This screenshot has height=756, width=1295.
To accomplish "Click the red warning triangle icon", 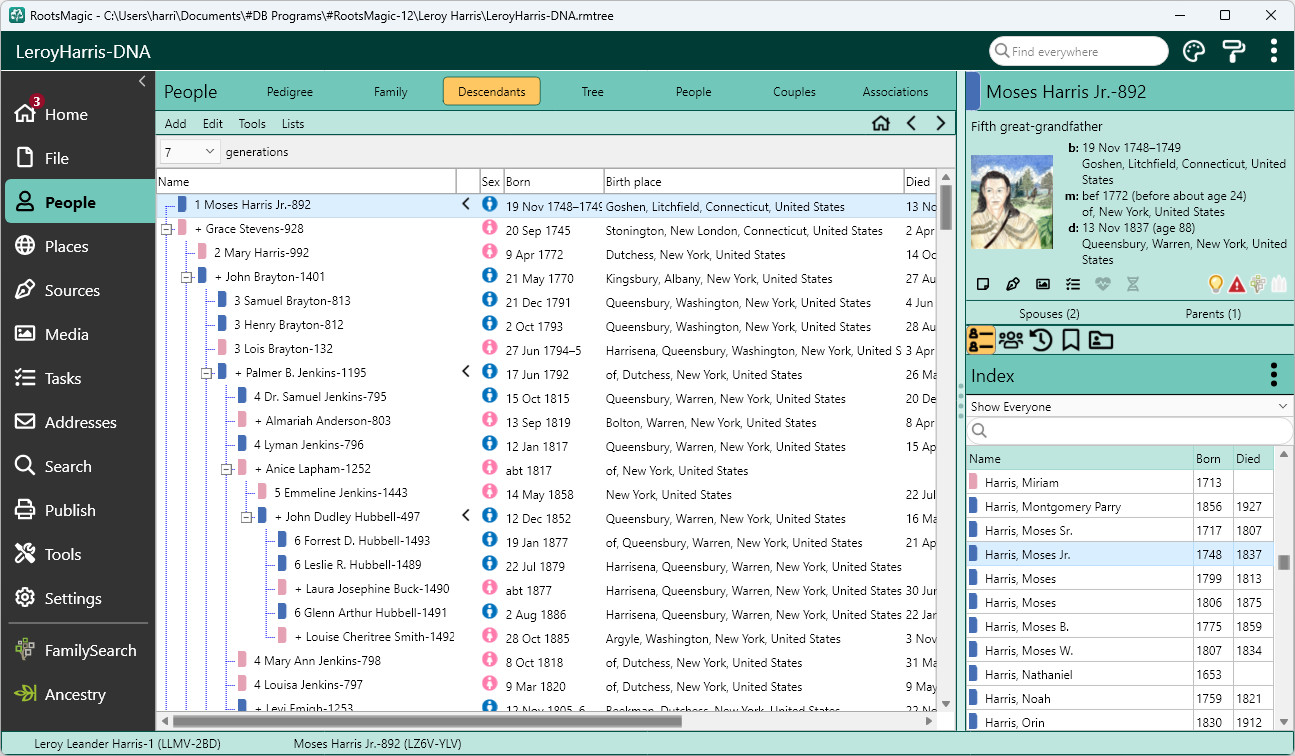I will tap(1238, 284).
